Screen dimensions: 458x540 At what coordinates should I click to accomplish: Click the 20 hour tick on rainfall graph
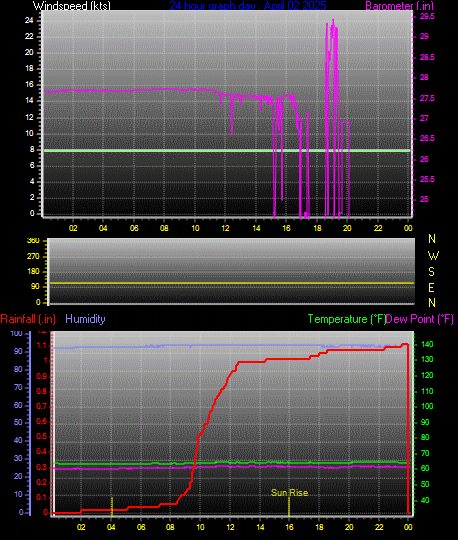pyautogui.click(x=349, y=527)
